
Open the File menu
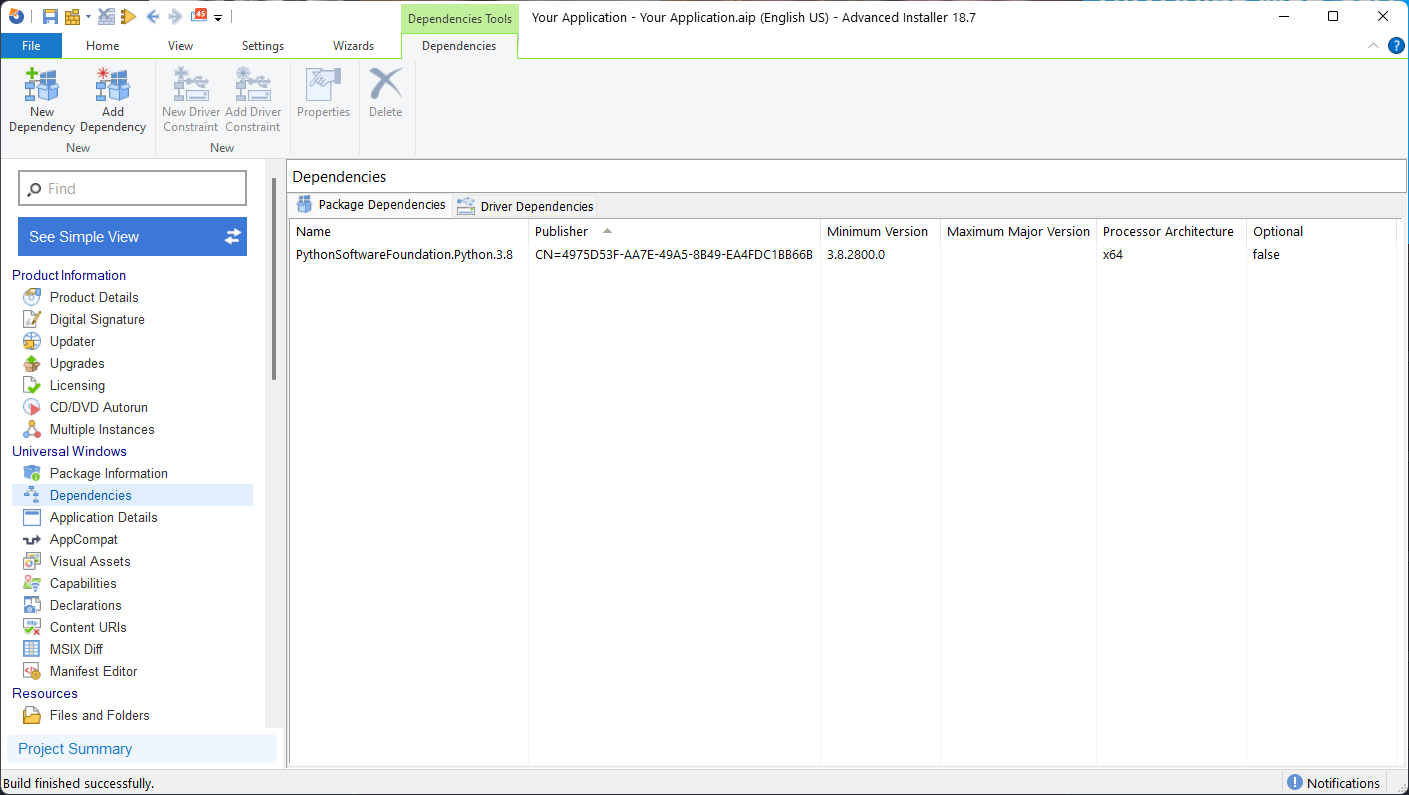pyautogui.click(x=31, y=46)
